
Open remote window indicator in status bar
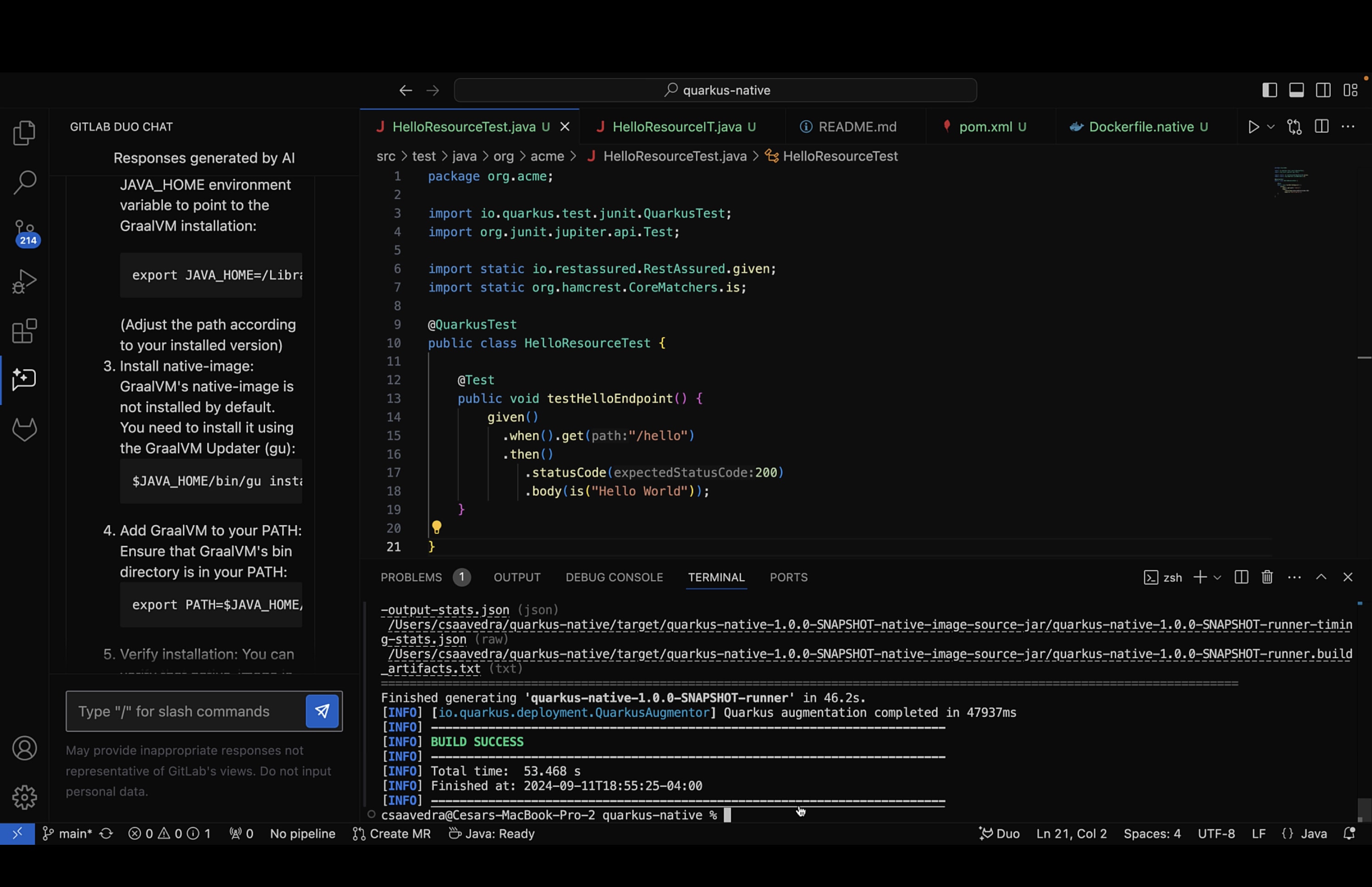click(17, 833)
